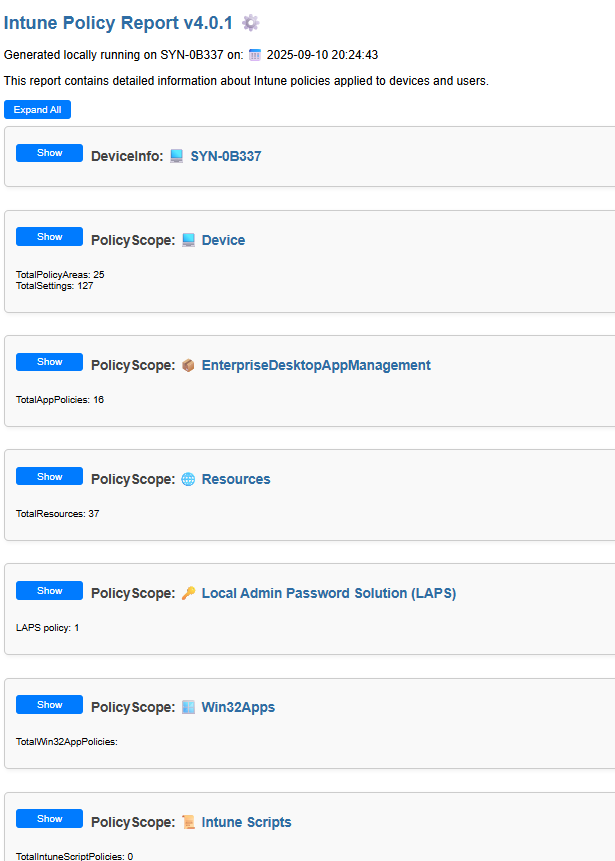Click the building icon beside Win32Apps

[x=188, y=708]
